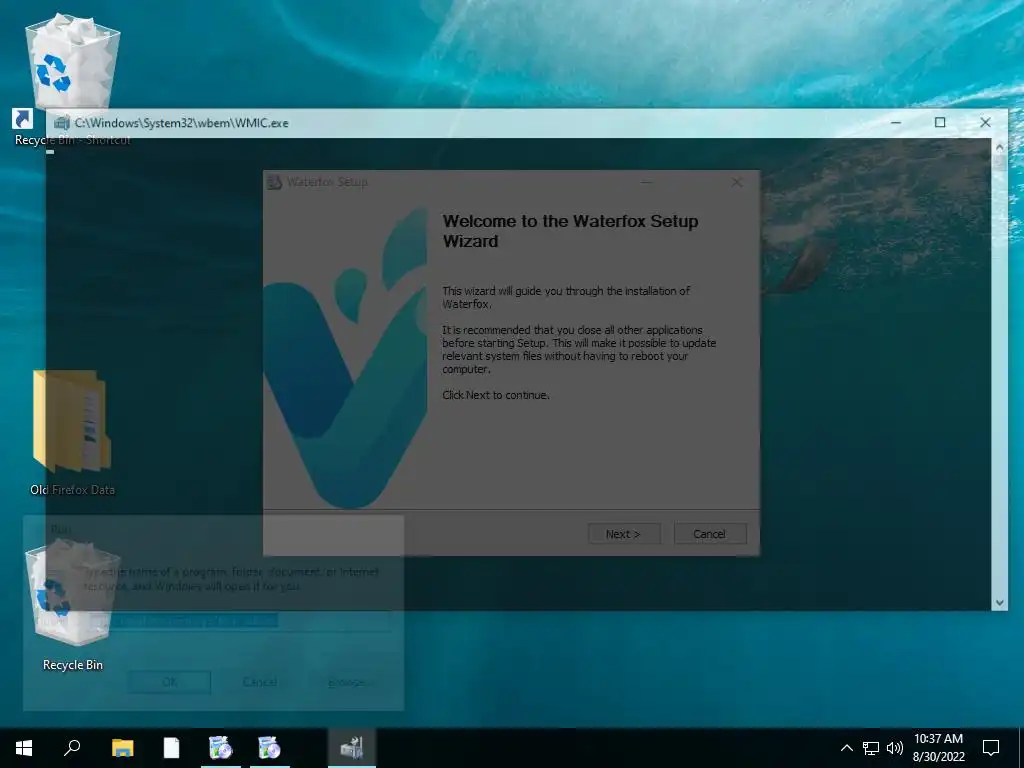Open the network status tray icon
The height and width of the screenshot is (768, 1024).
pos(871,748)
